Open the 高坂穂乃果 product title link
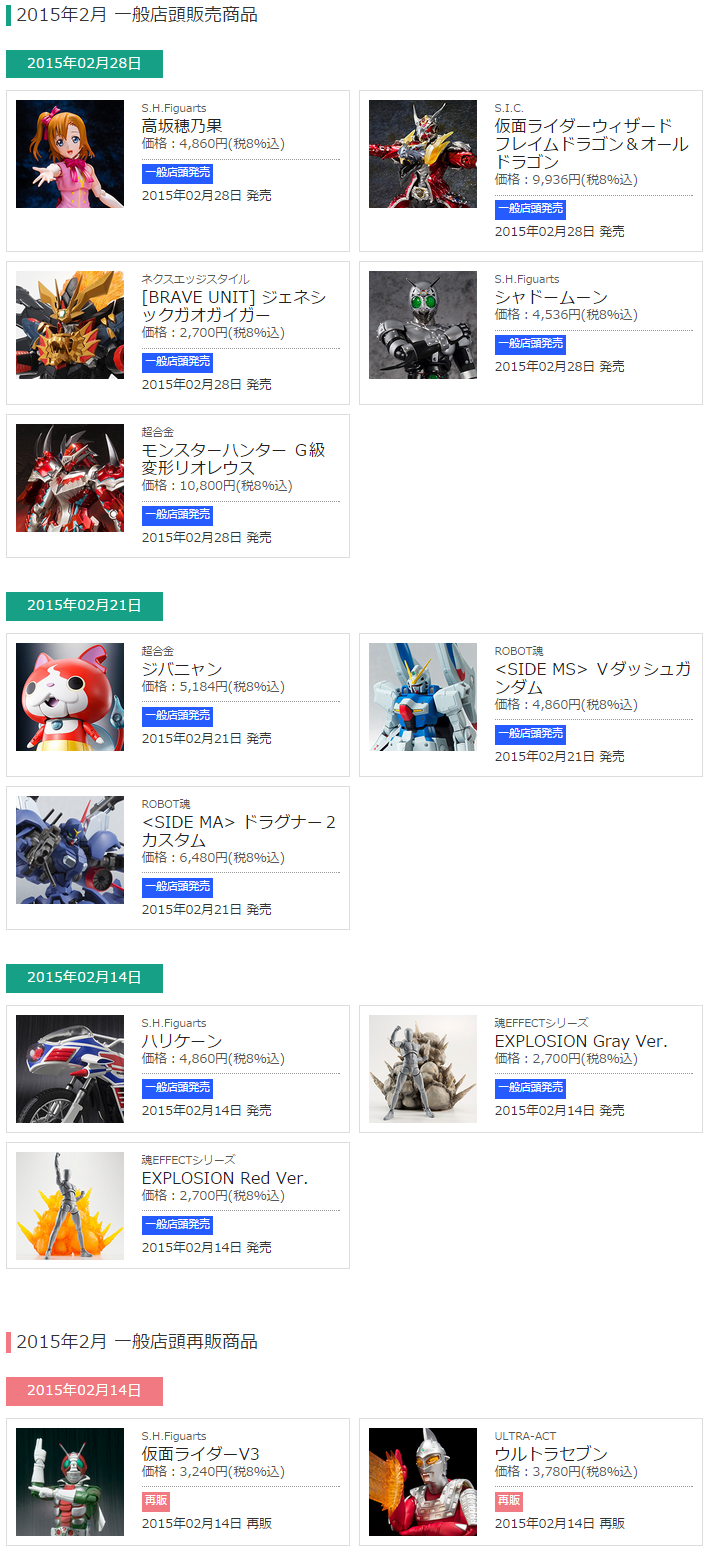The height and width of the screenshot is (1555, 710). pyautogui.click(x=182, y=126)
